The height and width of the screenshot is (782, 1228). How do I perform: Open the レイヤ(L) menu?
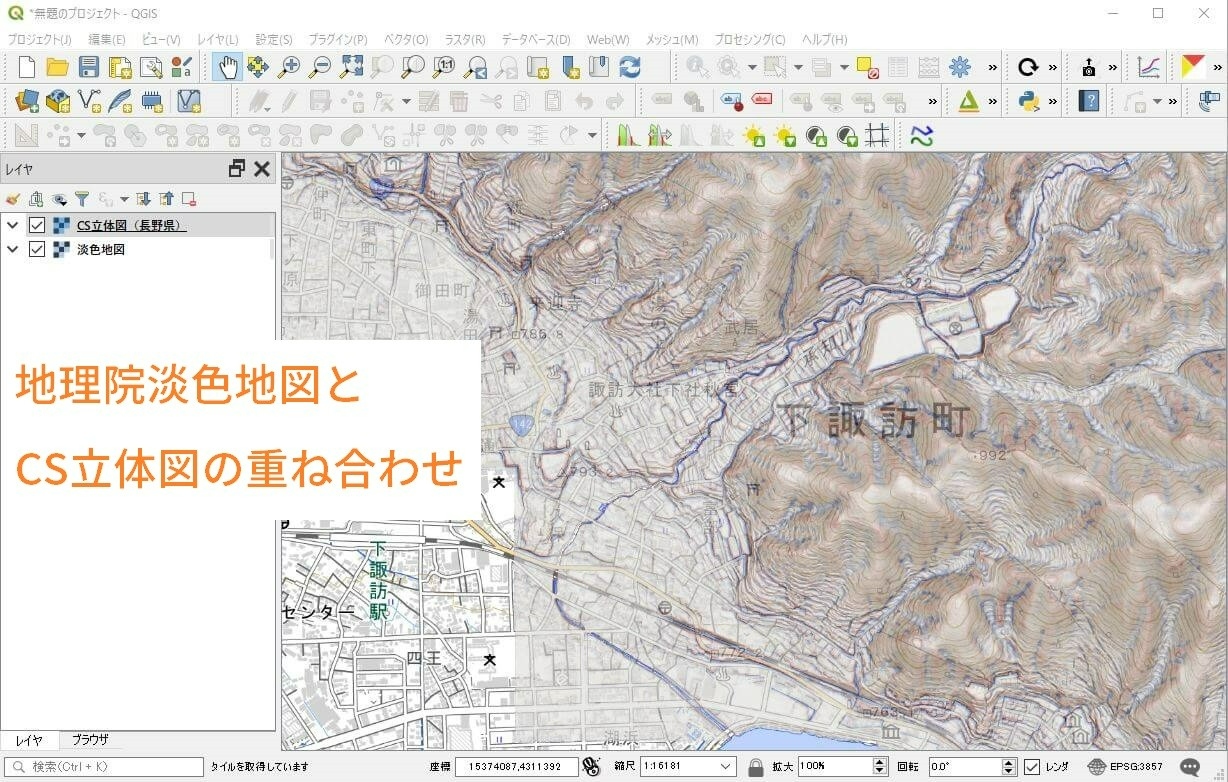click(x=218, y=39)
